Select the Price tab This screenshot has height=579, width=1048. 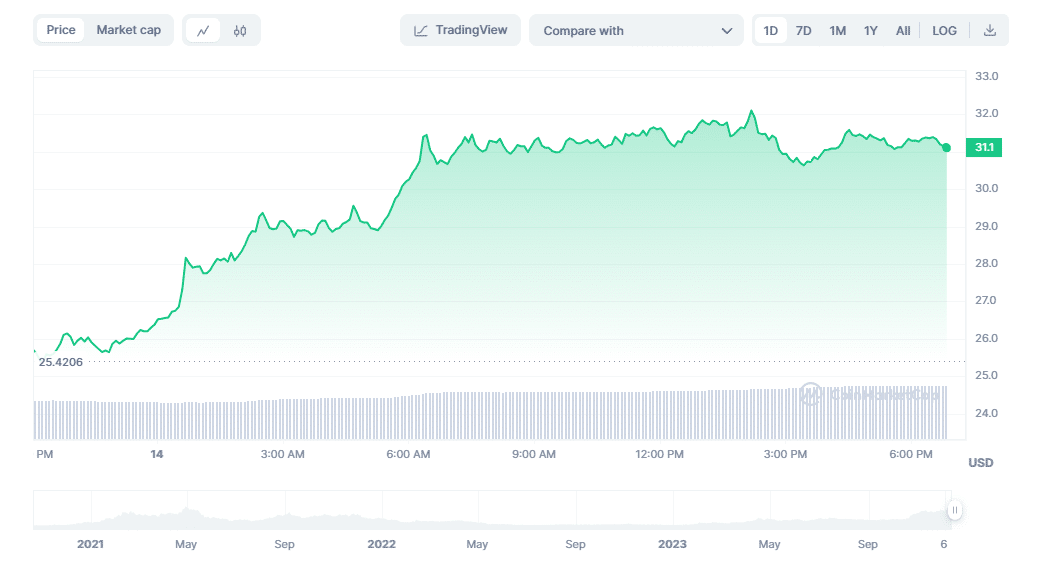[x=61, y=30]
